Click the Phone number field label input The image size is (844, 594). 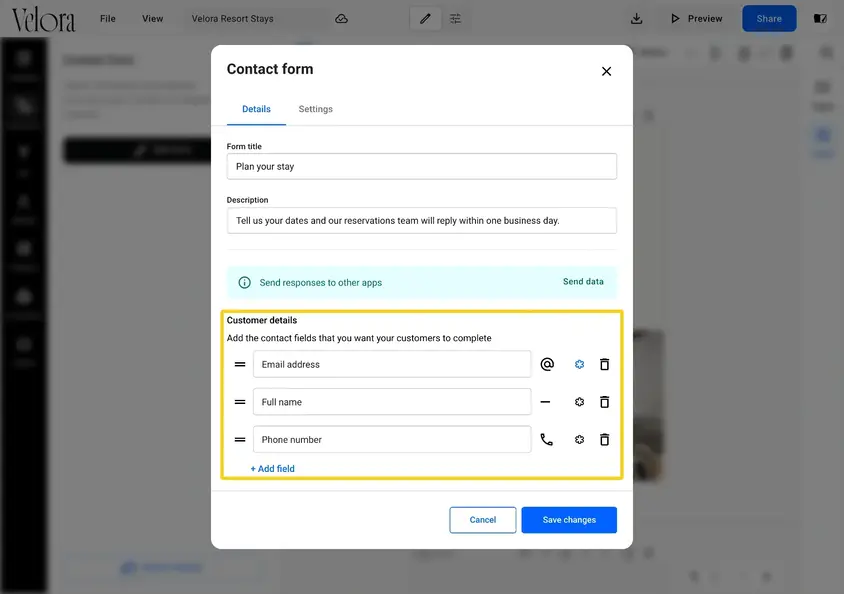(392, 440)
